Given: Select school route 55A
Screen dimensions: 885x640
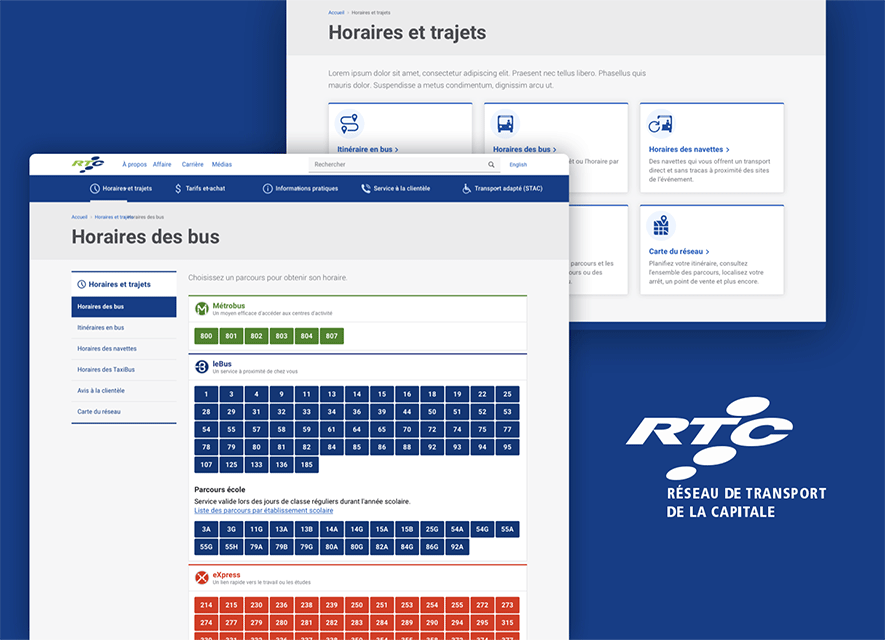Looking at the screenshot, I should (507, 529).
